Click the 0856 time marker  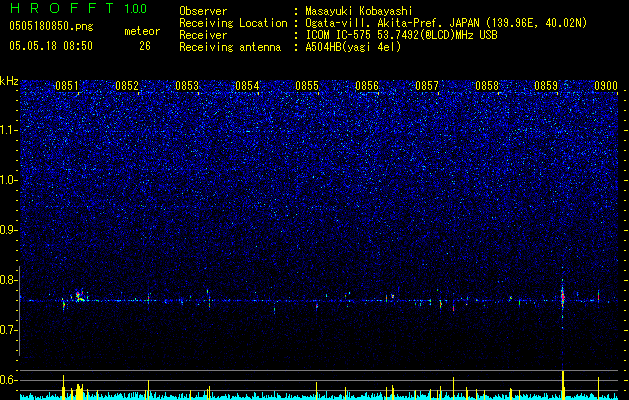click(367, 86)
